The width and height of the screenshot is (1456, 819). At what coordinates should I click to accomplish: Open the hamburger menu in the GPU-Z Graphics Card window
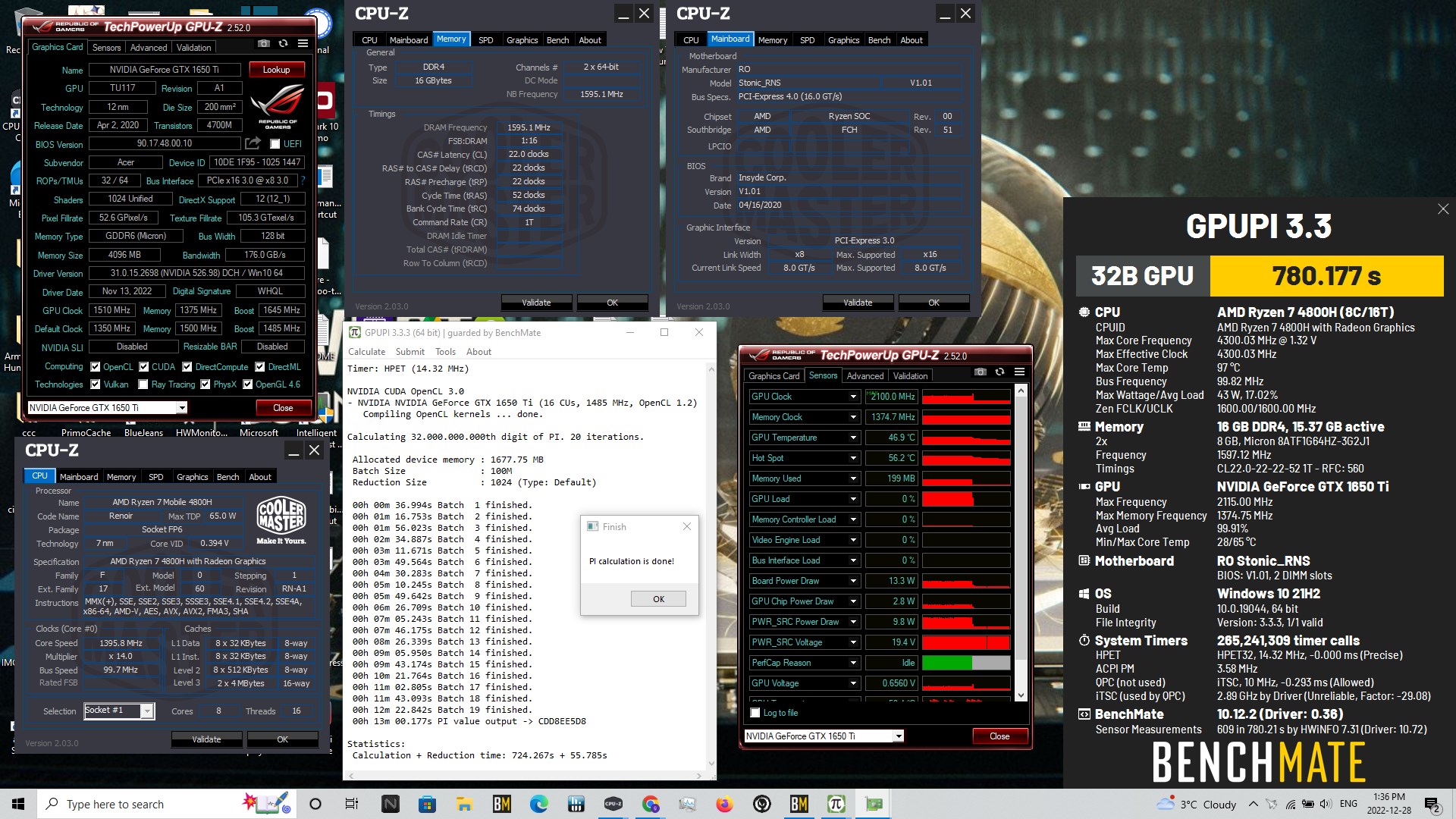point(303,44)
